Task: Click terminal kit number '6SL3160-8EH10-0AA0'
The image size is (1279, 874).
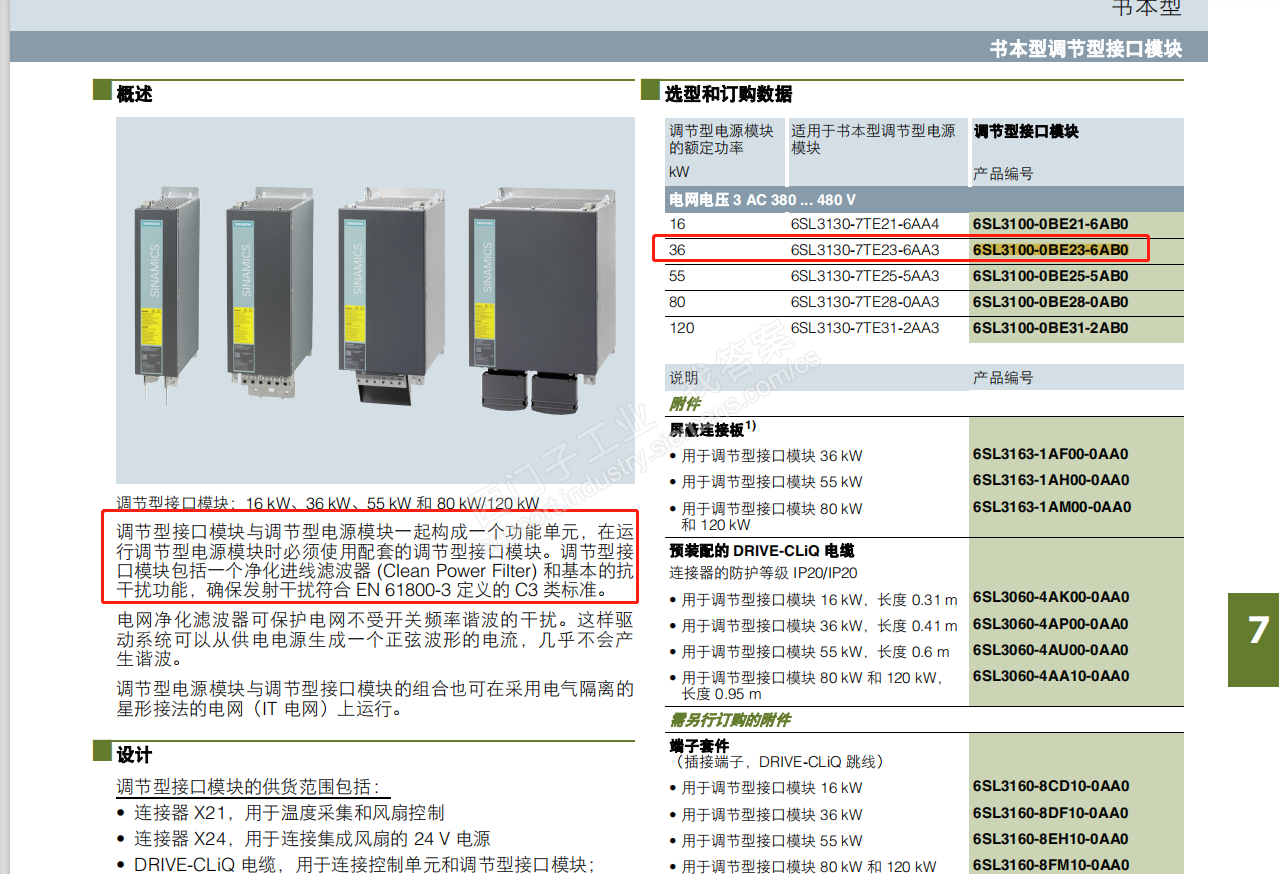Action: pos(1051,839)
